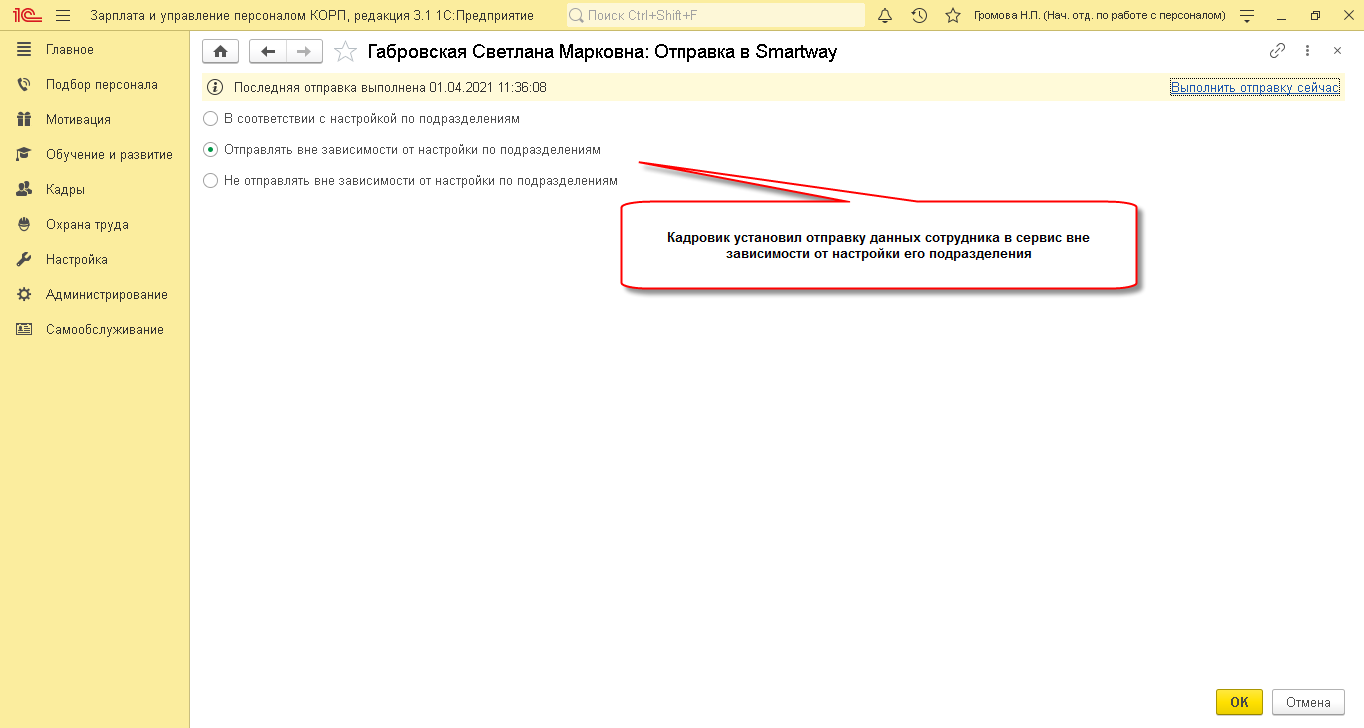Viewport: 1364px width, 728px height.
Task: Open the three-dot more actions menu
Action: [1307, 51]
